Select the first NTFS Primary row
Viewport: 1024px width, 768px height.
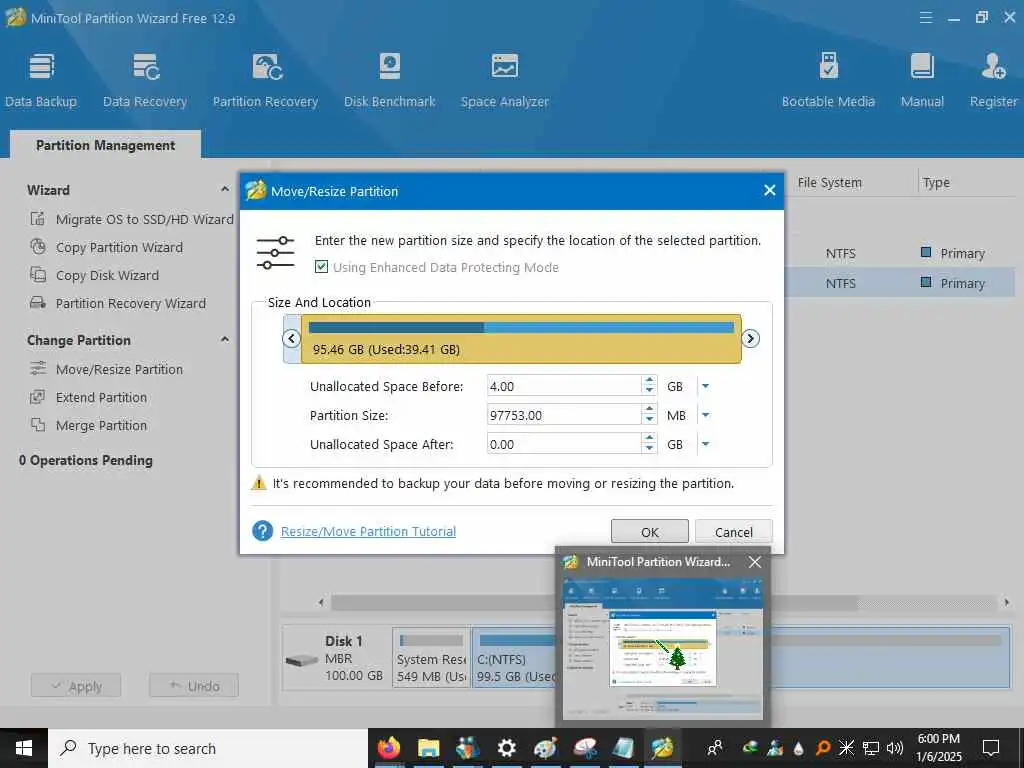click(x=900, y=253)
